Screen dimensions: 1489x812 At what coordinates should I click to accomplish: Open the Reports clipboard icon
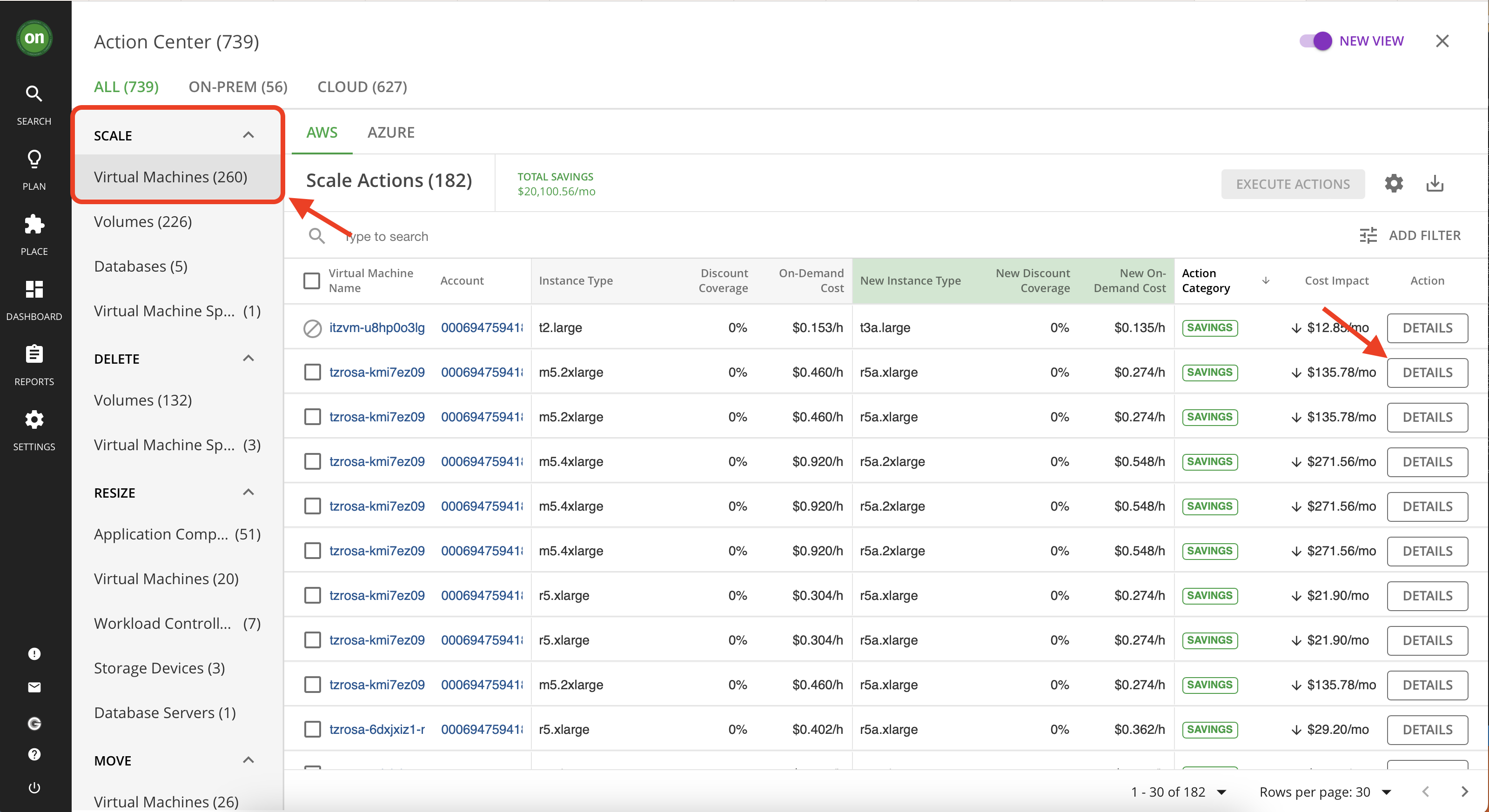coord(34,354)
